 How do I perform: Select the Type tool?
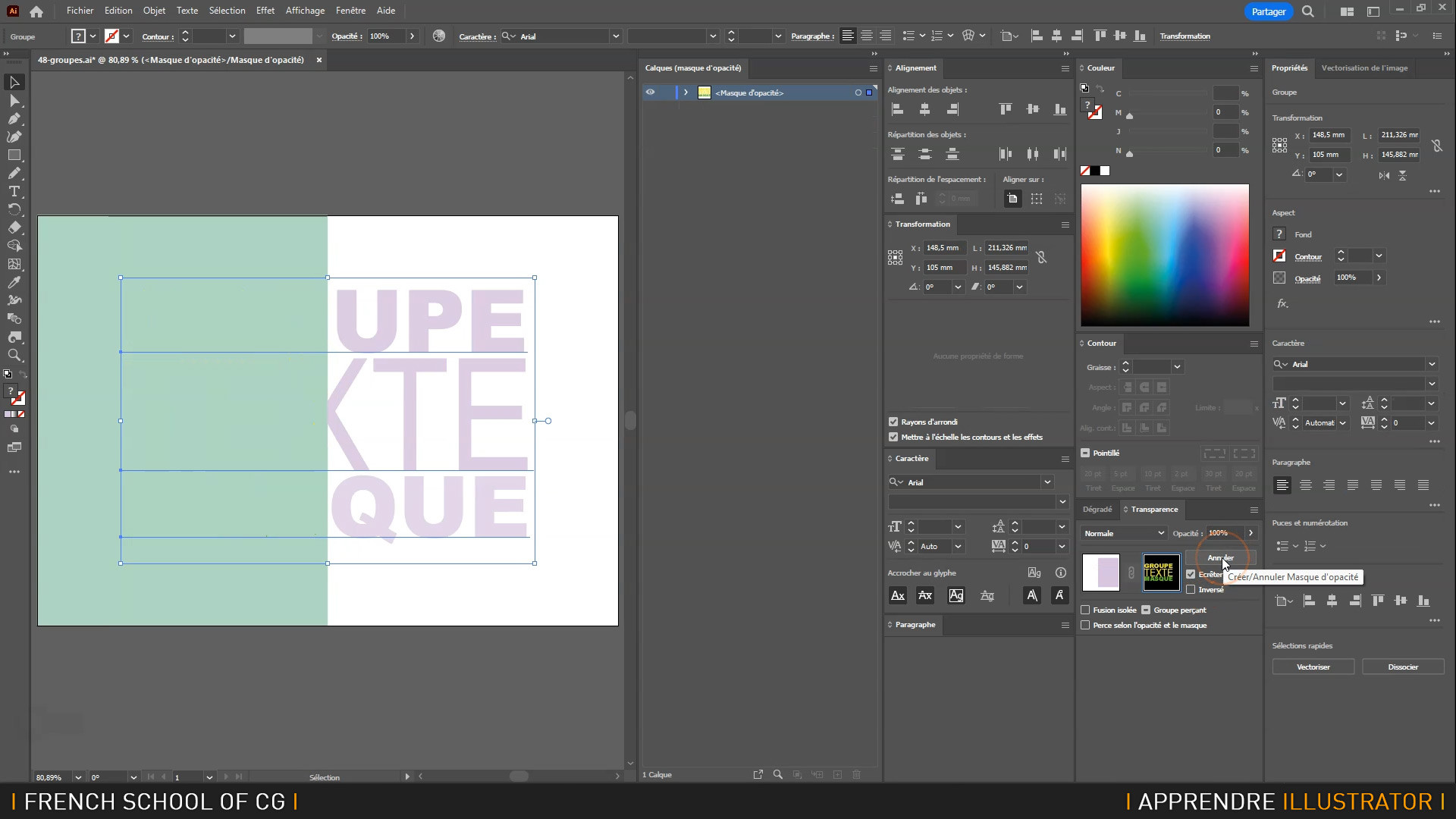click(x=14, y=191)
